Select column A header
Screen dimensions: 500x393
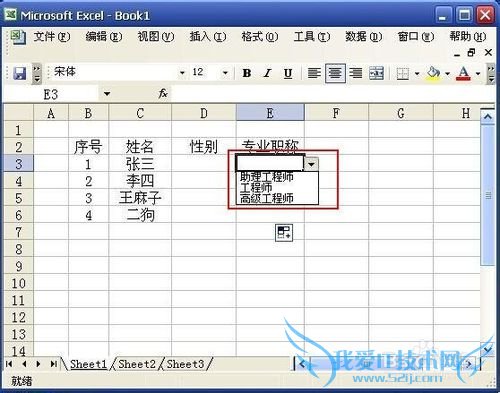tap(51, 113)
